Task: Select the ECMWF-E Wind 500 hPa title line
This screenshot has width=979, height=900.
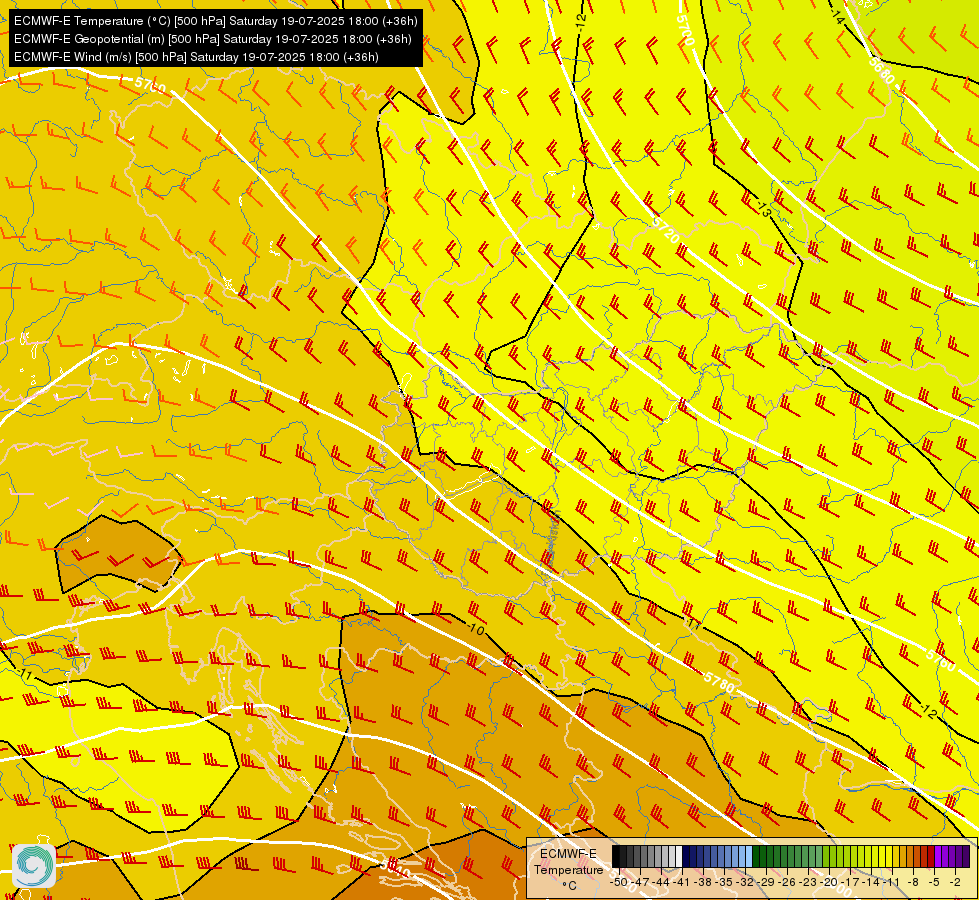Action: [x=196, y=57]
